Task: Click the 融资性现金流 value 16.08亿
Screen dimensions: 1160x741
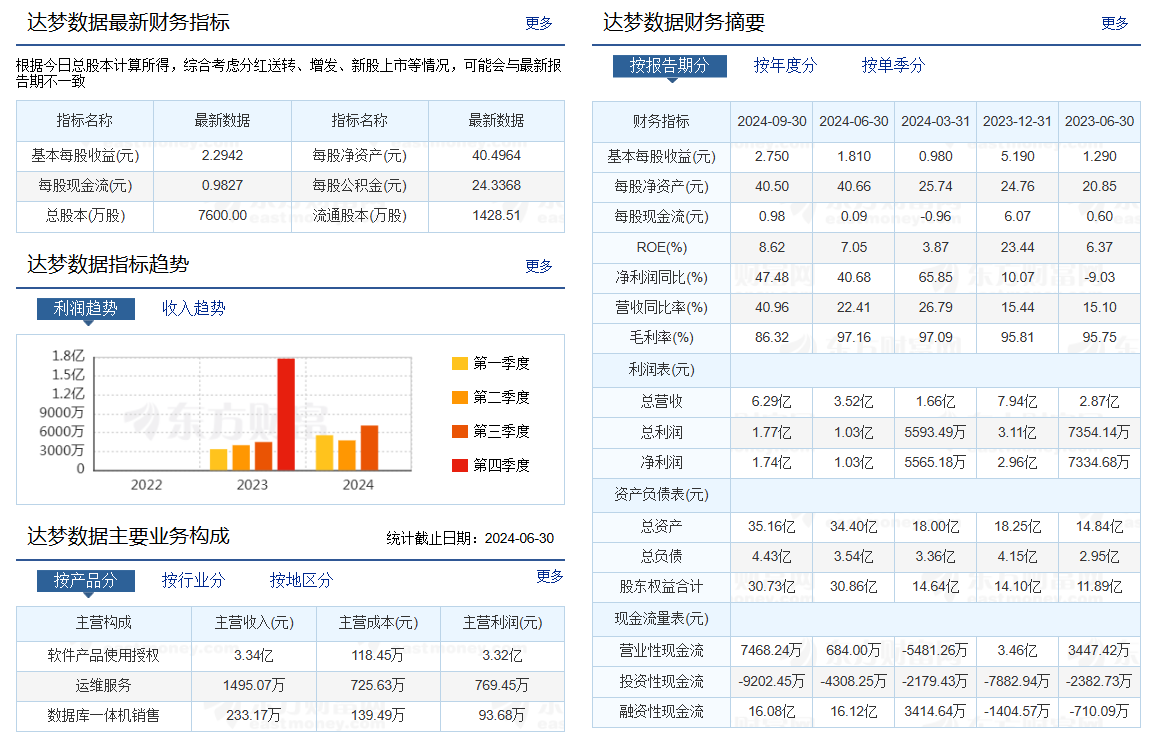Action: [772, 711]
